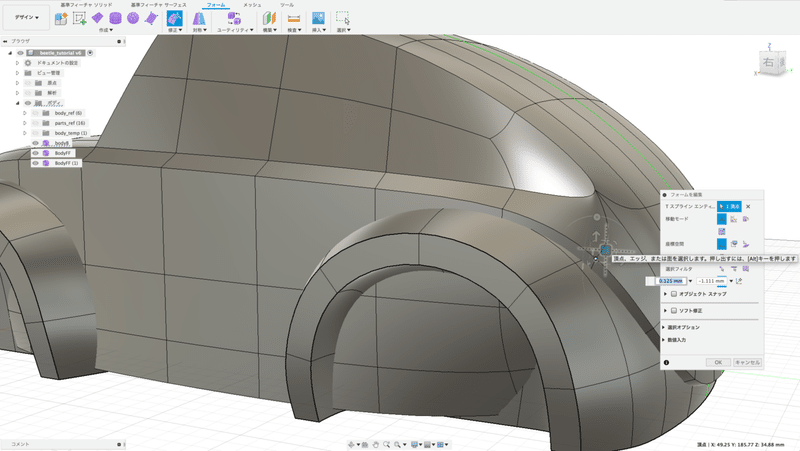
Task: Enable the ソフト修正 checkbox
Action: 673,311
